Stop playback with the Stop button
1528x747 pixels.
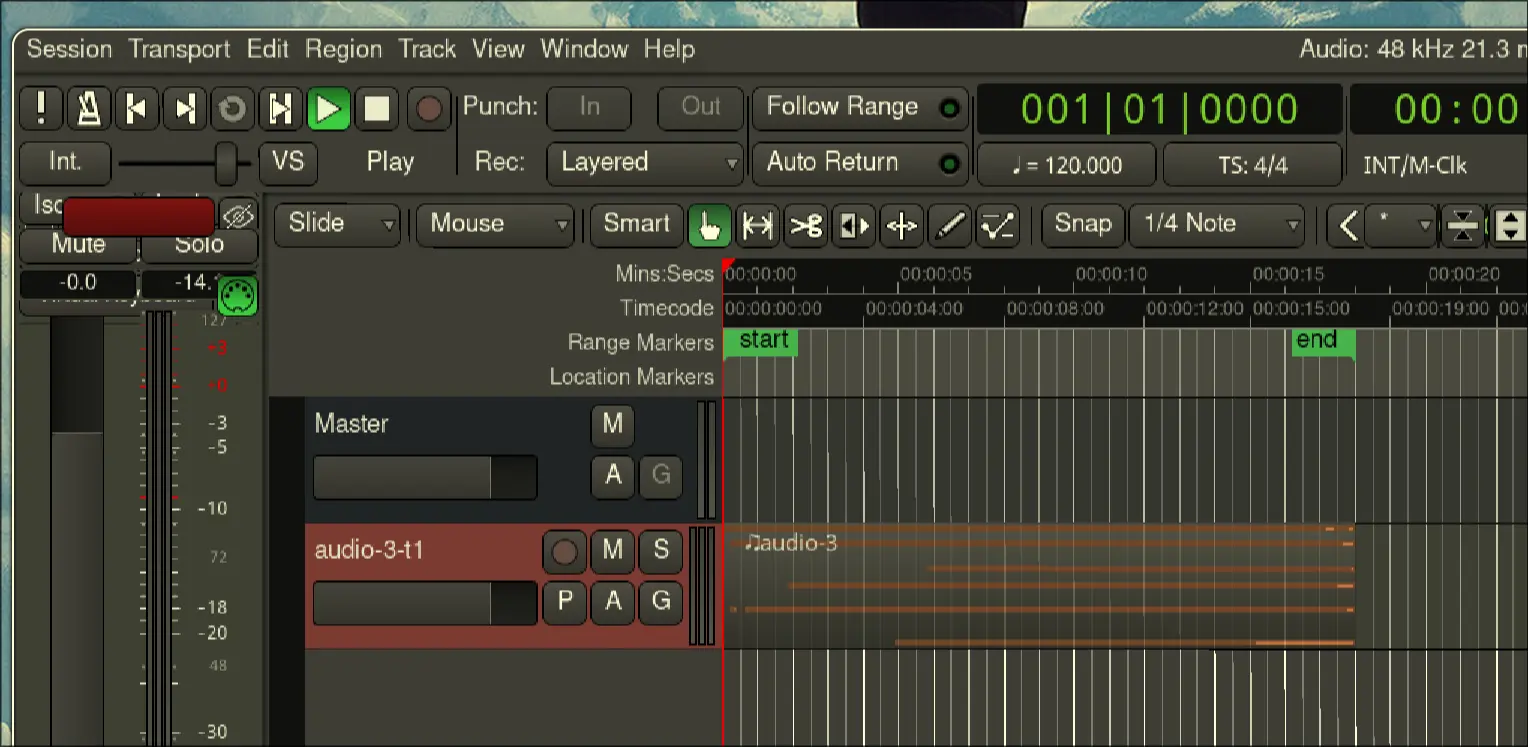pos(377,108)
